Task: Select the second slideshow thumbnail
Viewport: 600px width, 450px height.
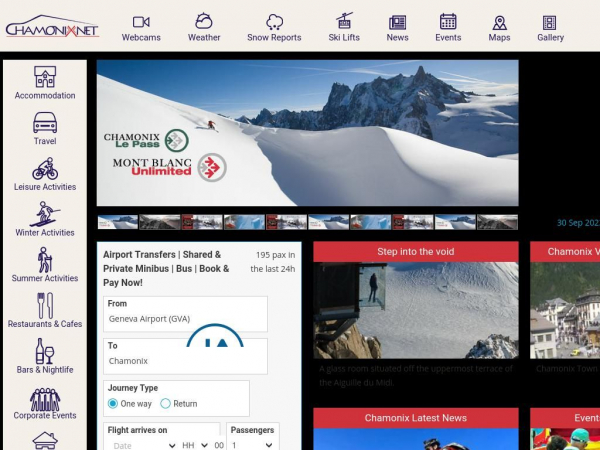Action: [160, 222]
